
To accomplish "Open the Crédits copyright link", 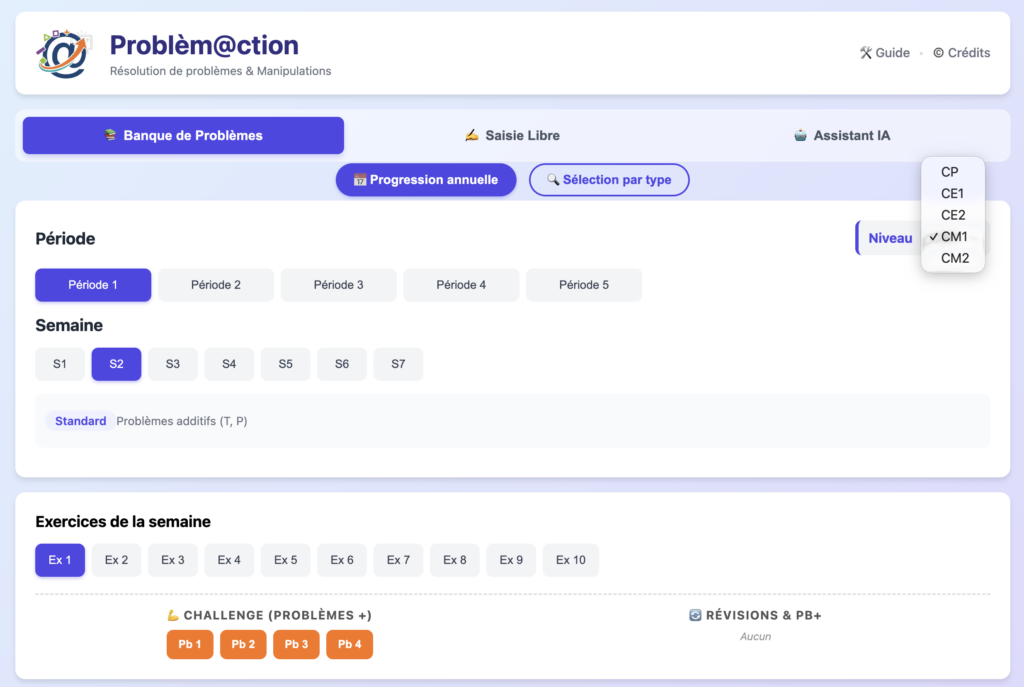I will [961, 53].
